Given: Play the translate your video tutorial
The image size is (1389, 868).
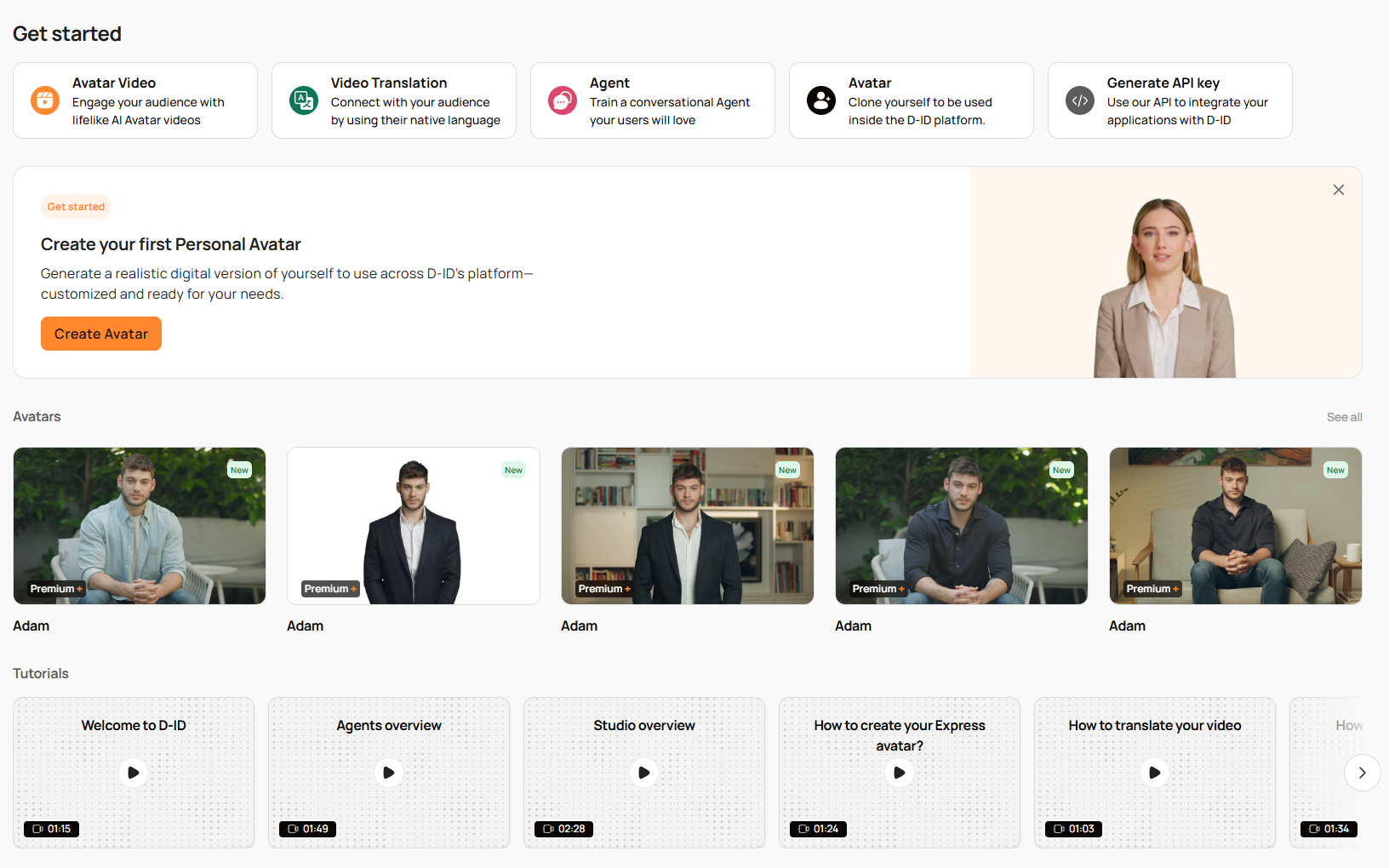Looking at the screenshot, I should click(1155, 773).
